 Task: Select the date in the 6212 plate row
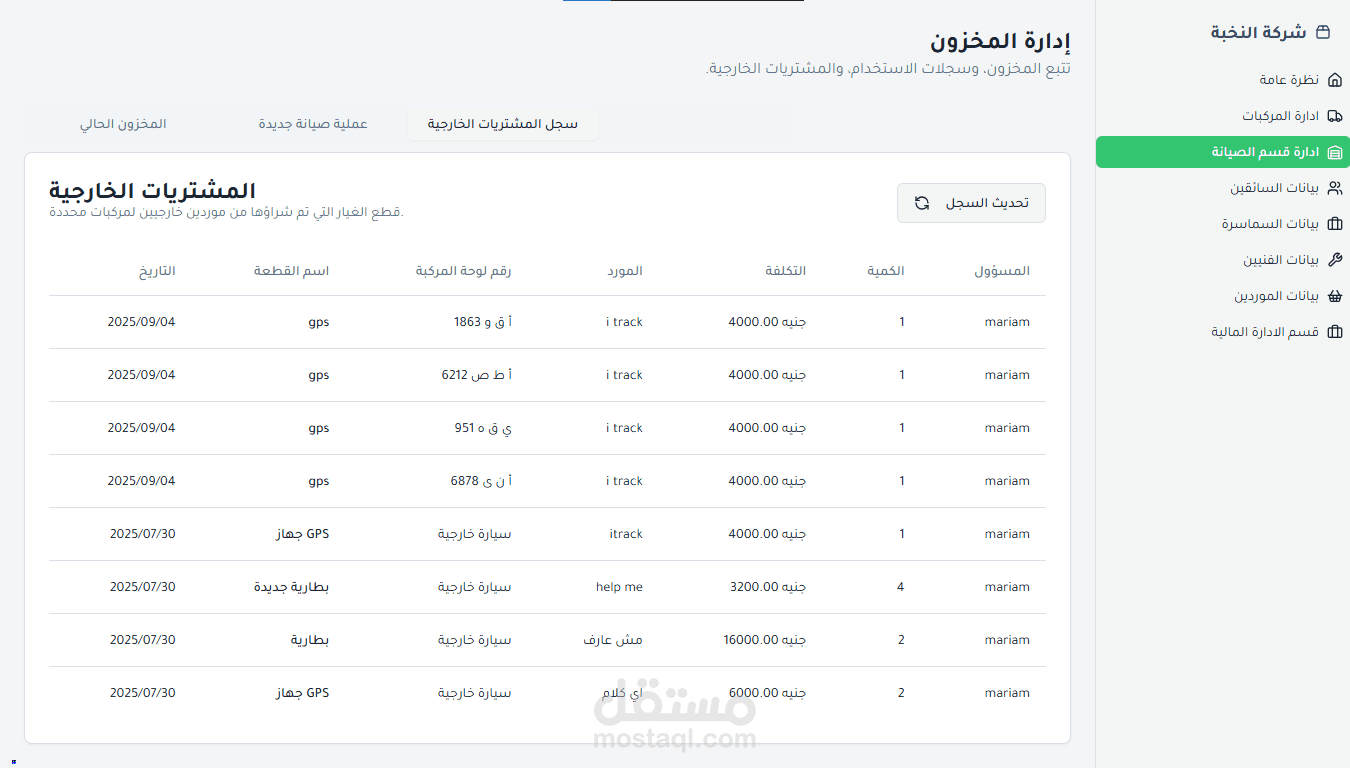click(142, 375)
